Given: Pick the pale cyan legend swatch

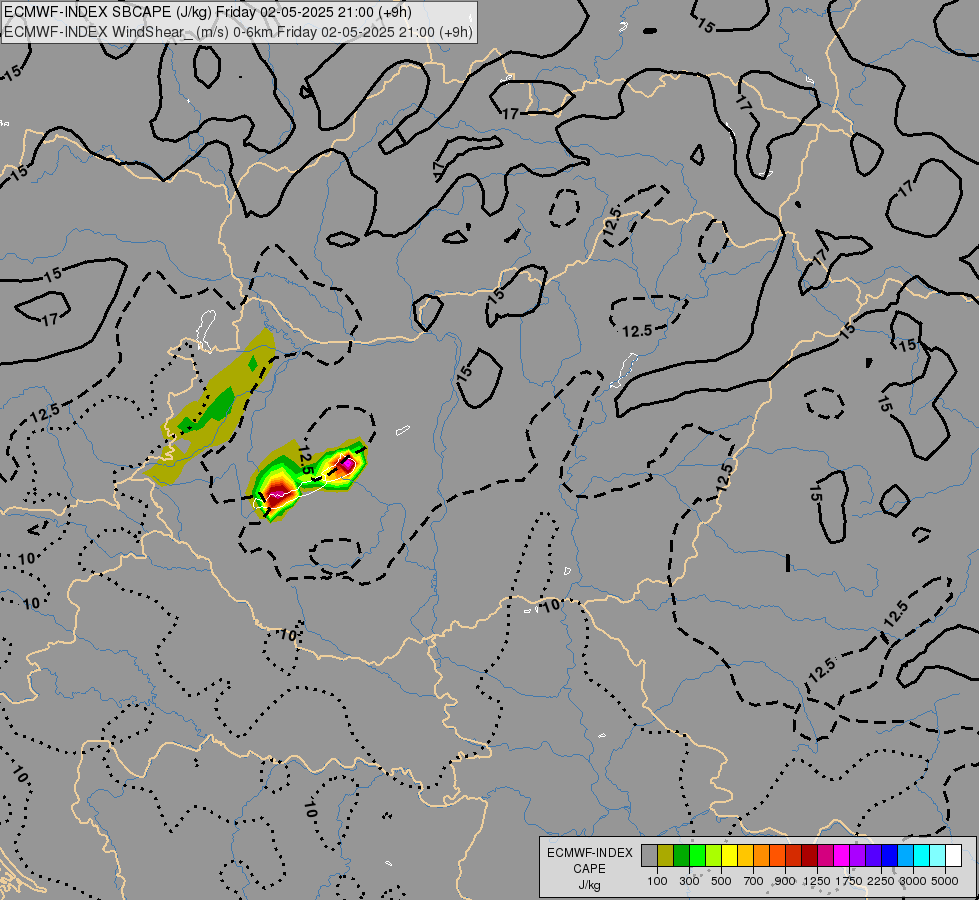Looking at the screenshot, I should (938, 856).
